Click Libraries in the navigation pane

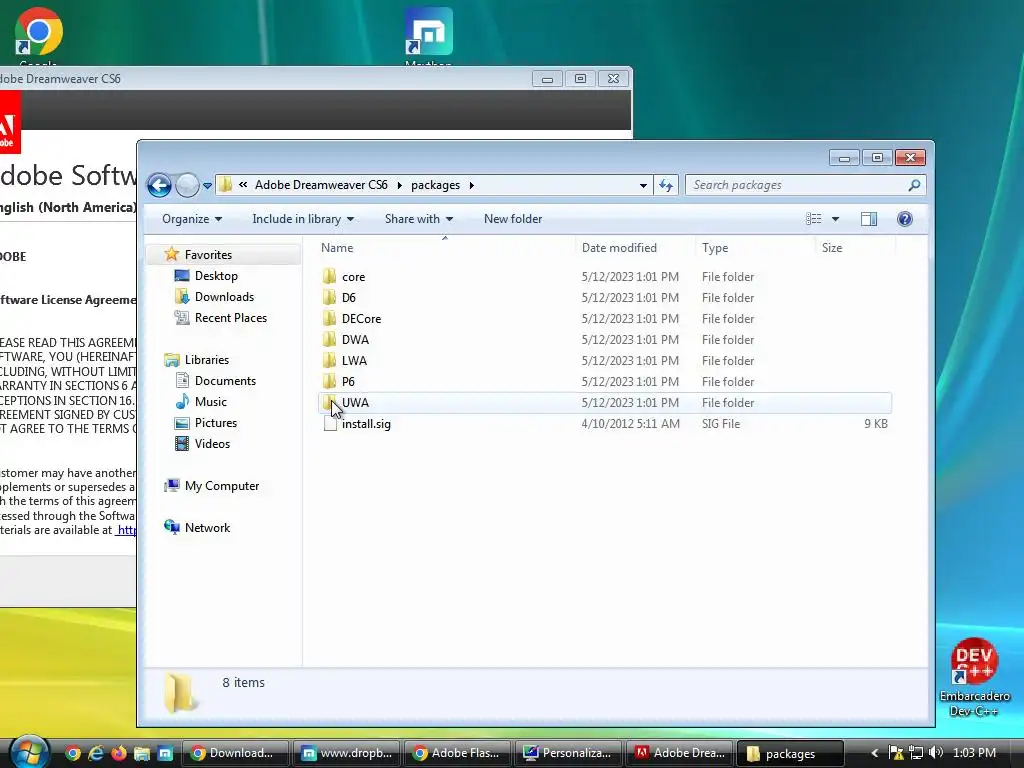pyautogui.click(x=206, y=360)
